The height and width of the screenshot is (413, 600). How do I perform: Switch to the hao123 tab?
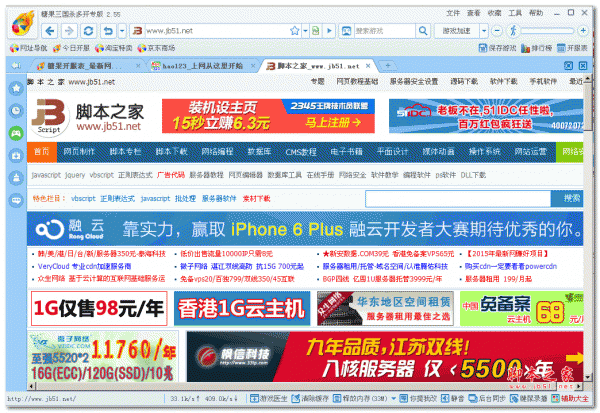click(x=202, y=66)
